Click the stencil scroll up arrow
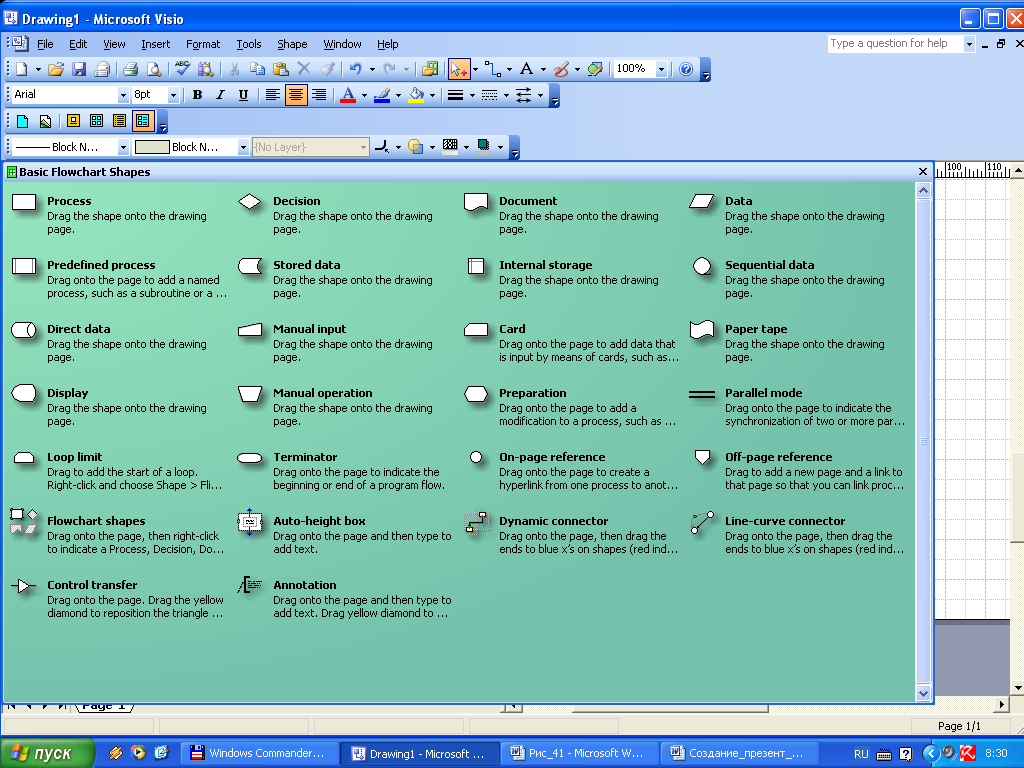The height and width of the screenshot is (768, 1024). 923,191
